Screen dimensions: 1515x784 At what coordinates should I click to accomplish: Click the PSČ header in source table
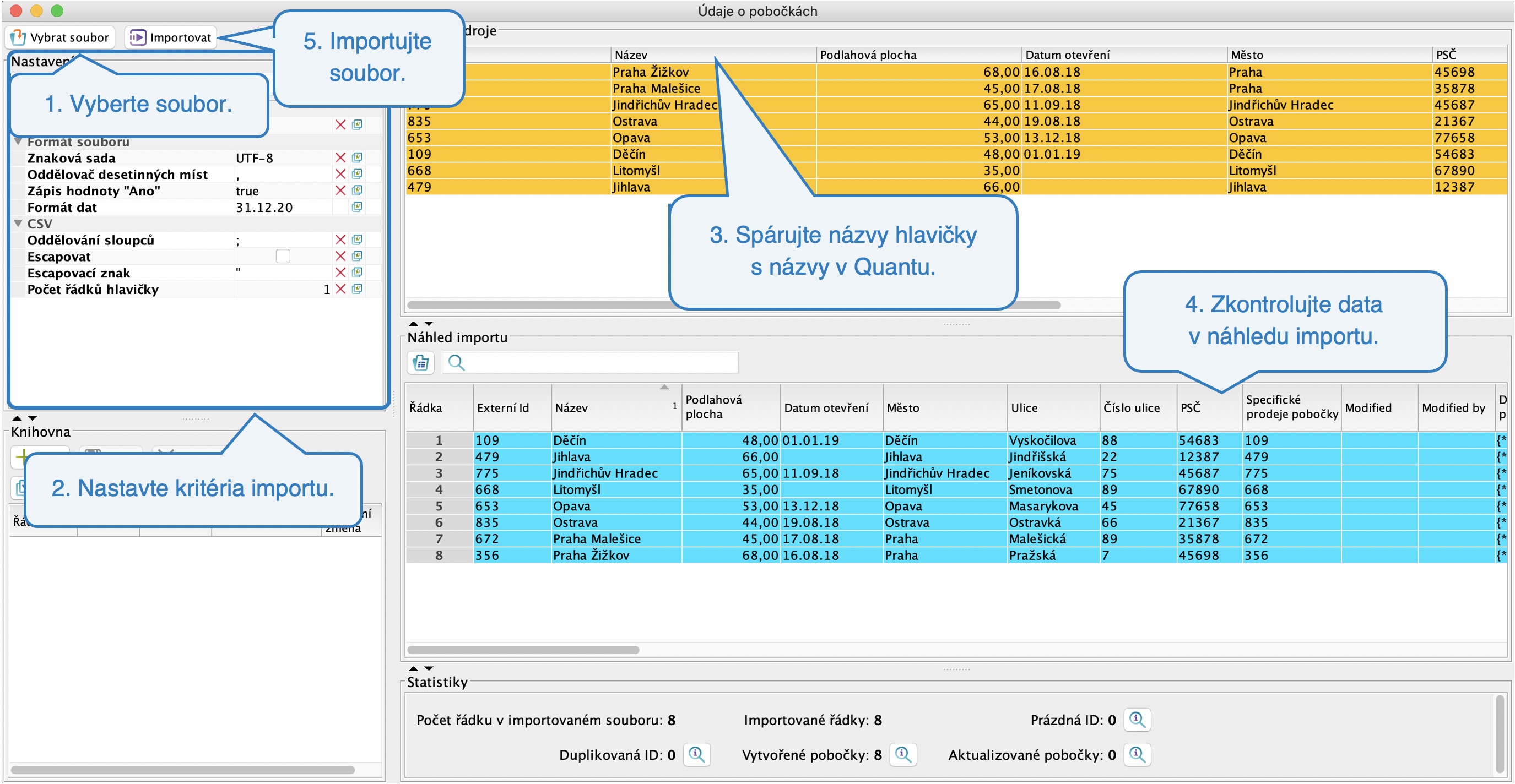tap(1469, 55)
